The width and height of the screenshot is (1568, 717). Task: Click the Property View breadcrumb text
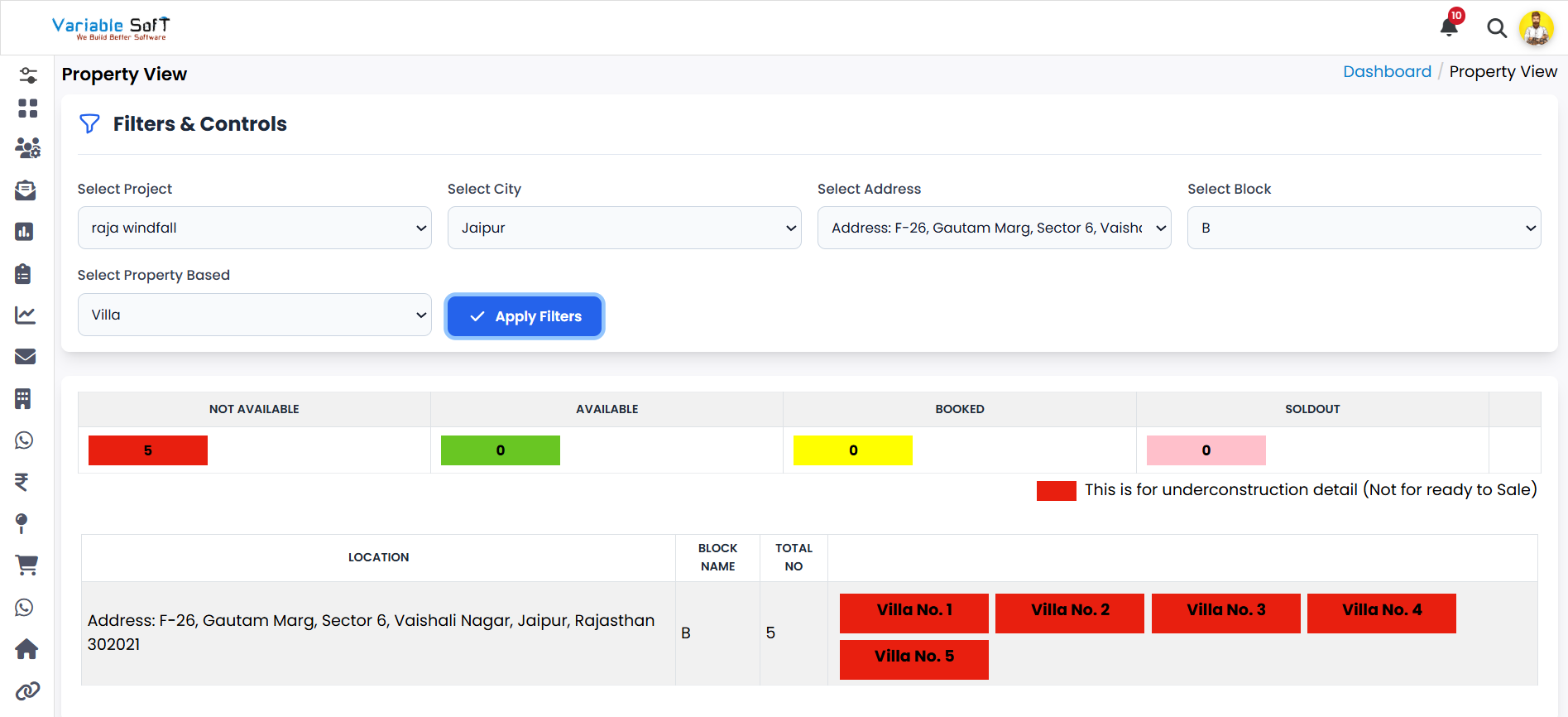click(x=1503, y=72)
